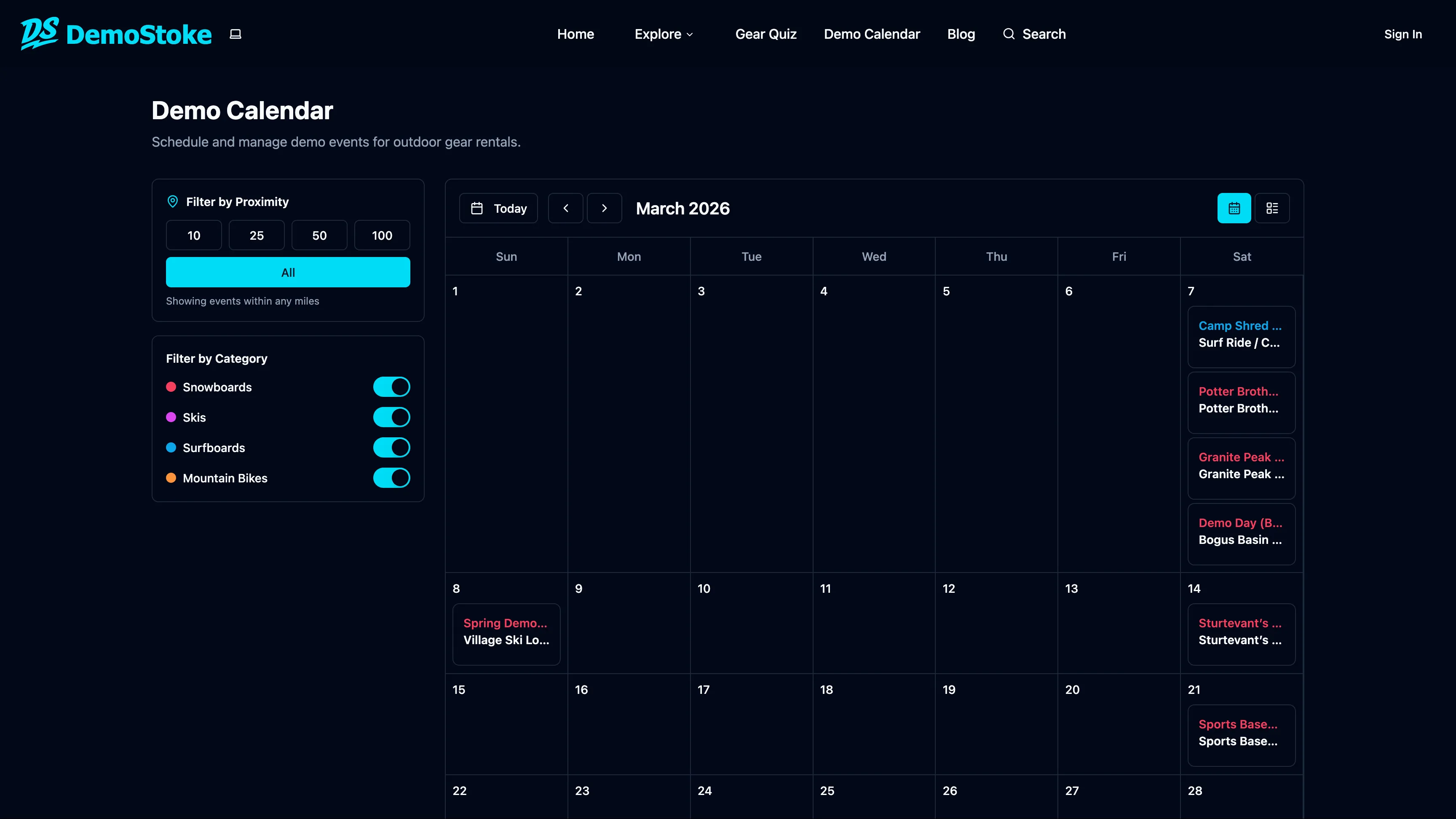Toggle off Mountain Bikes category
Viewport: 1456px width, 819px height.
pyautogui.click(x=391, y=478)
